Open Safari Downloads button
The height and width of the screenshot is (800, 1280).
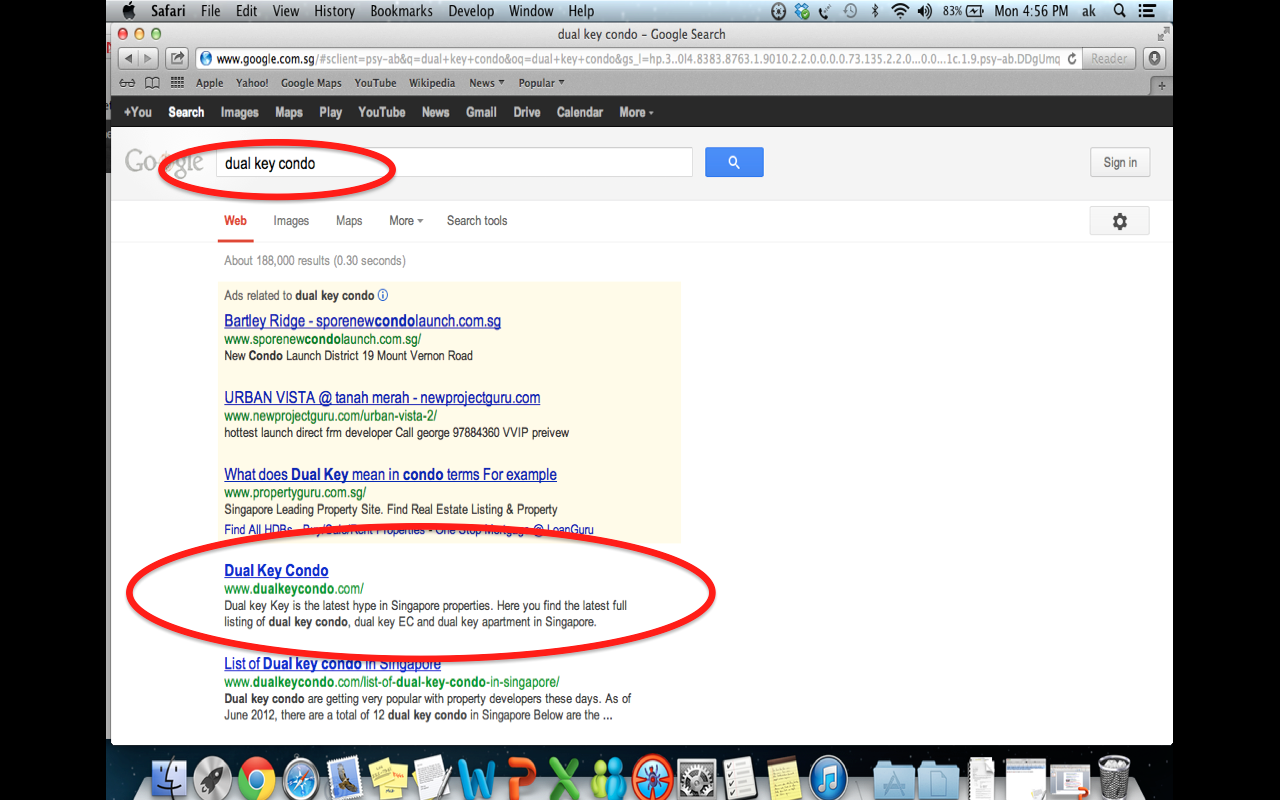point(1154,59)
